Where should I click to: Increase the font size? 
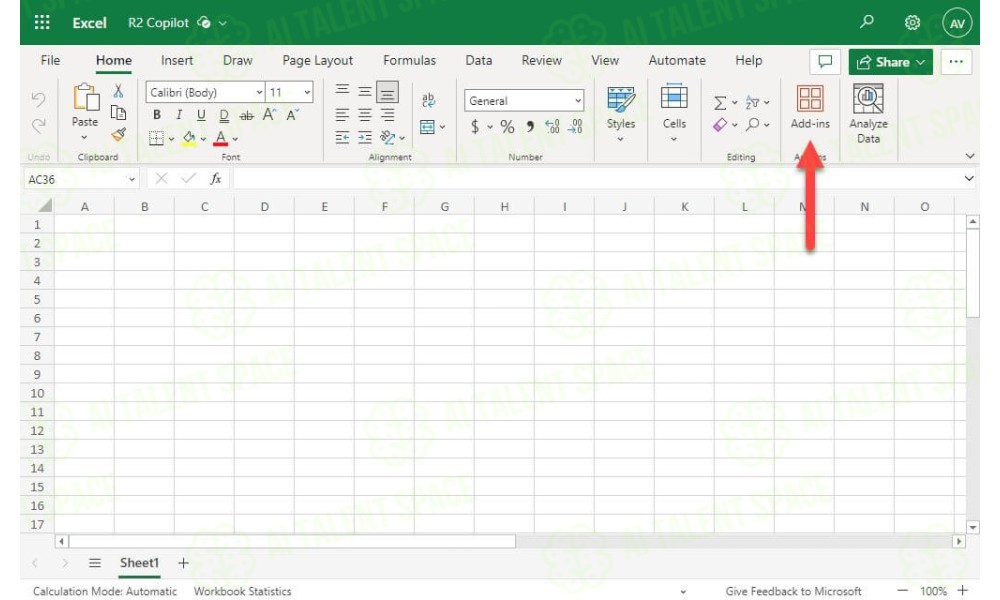point(269,115)
